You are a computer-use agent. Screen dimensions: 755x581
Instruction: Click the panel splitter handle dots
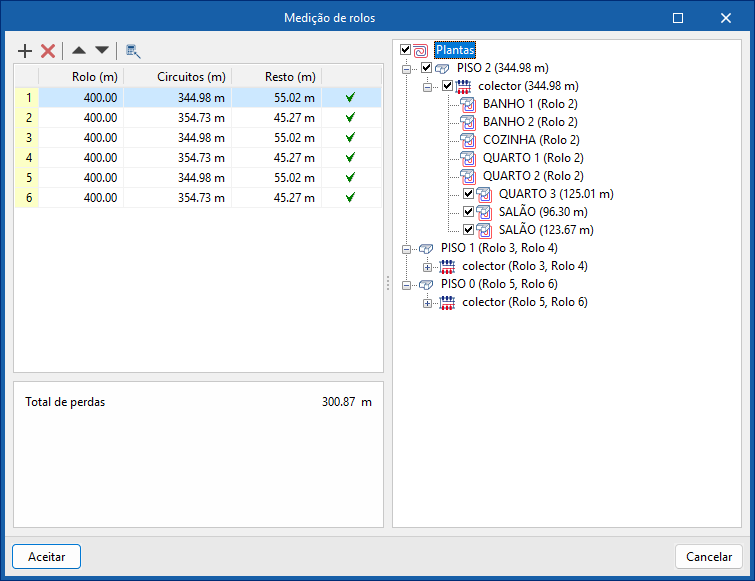tap(388, 284)
